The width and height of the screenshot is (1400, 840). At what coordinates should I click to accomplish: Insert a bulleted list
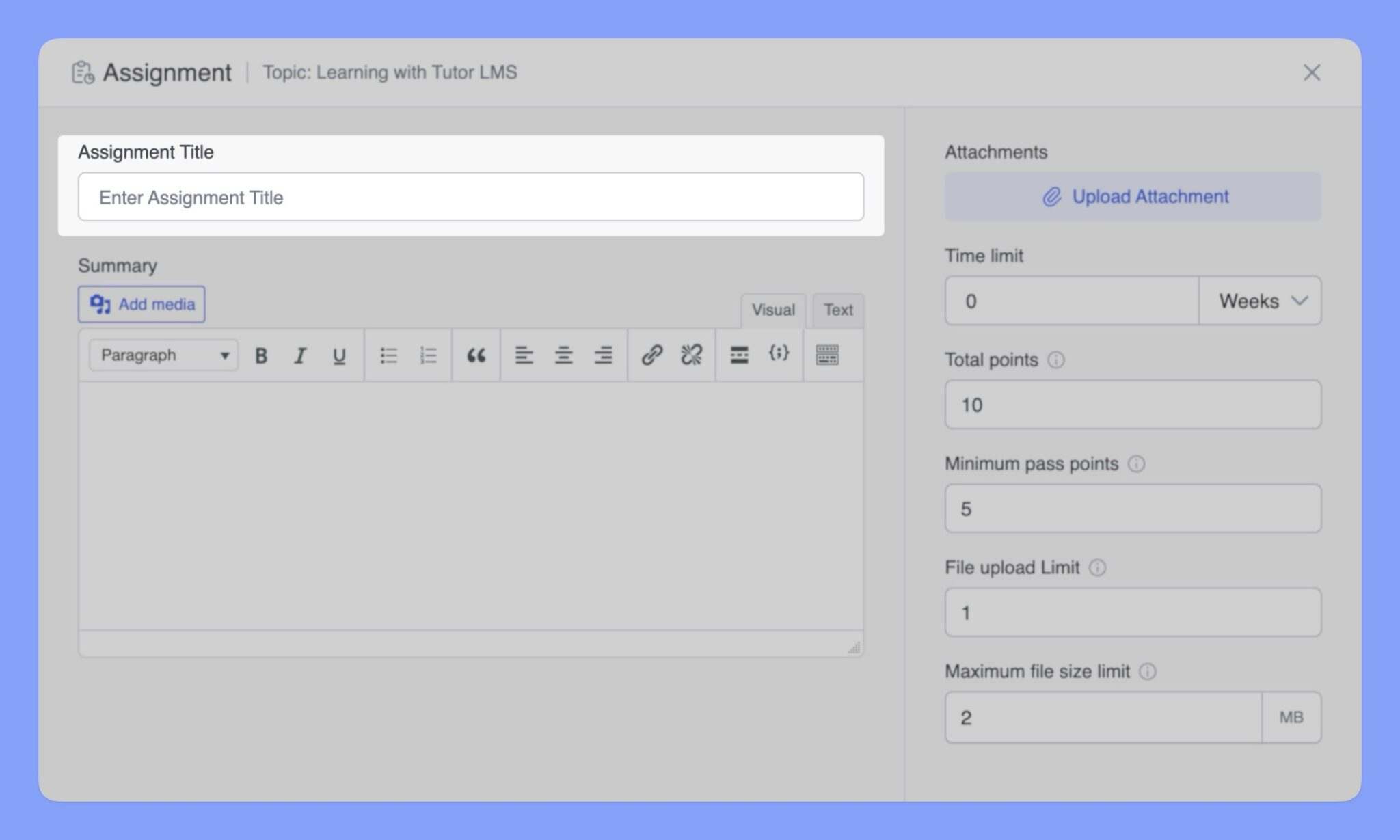pos(388,355)
